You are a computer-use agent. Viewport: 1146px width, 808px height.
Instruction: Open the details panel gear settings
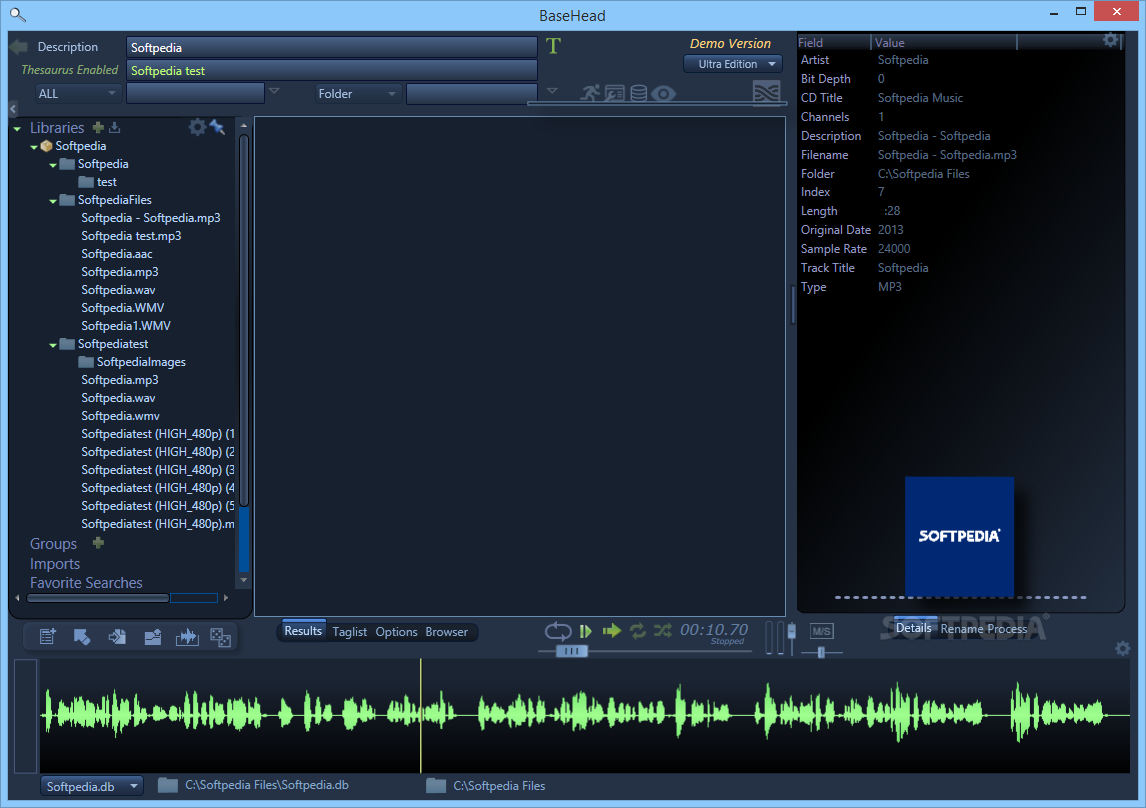pos(1111,40)
